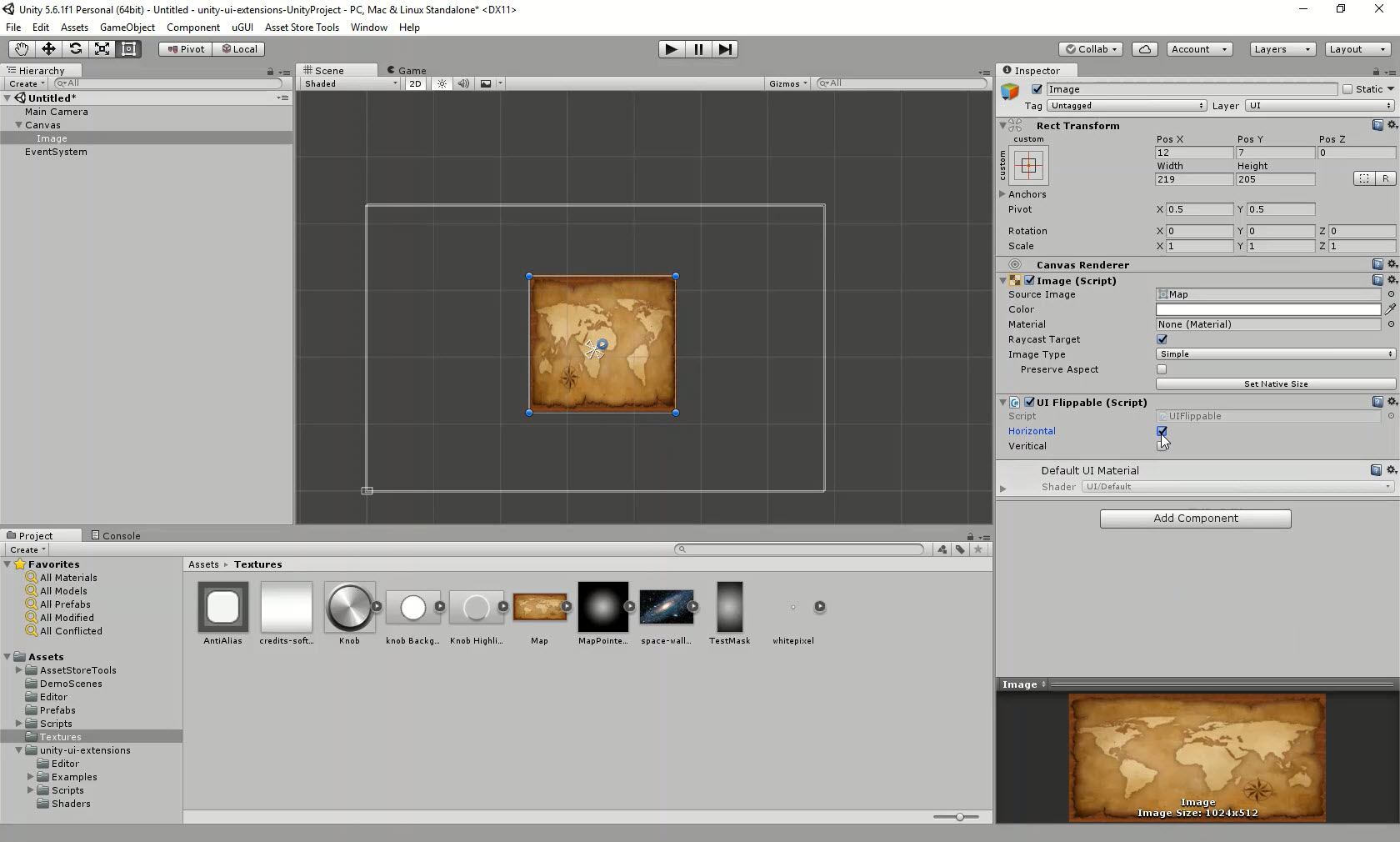Click Rect Transform help icon
This screenshot has width=1400, height=842.
[x=1377, y=125]
